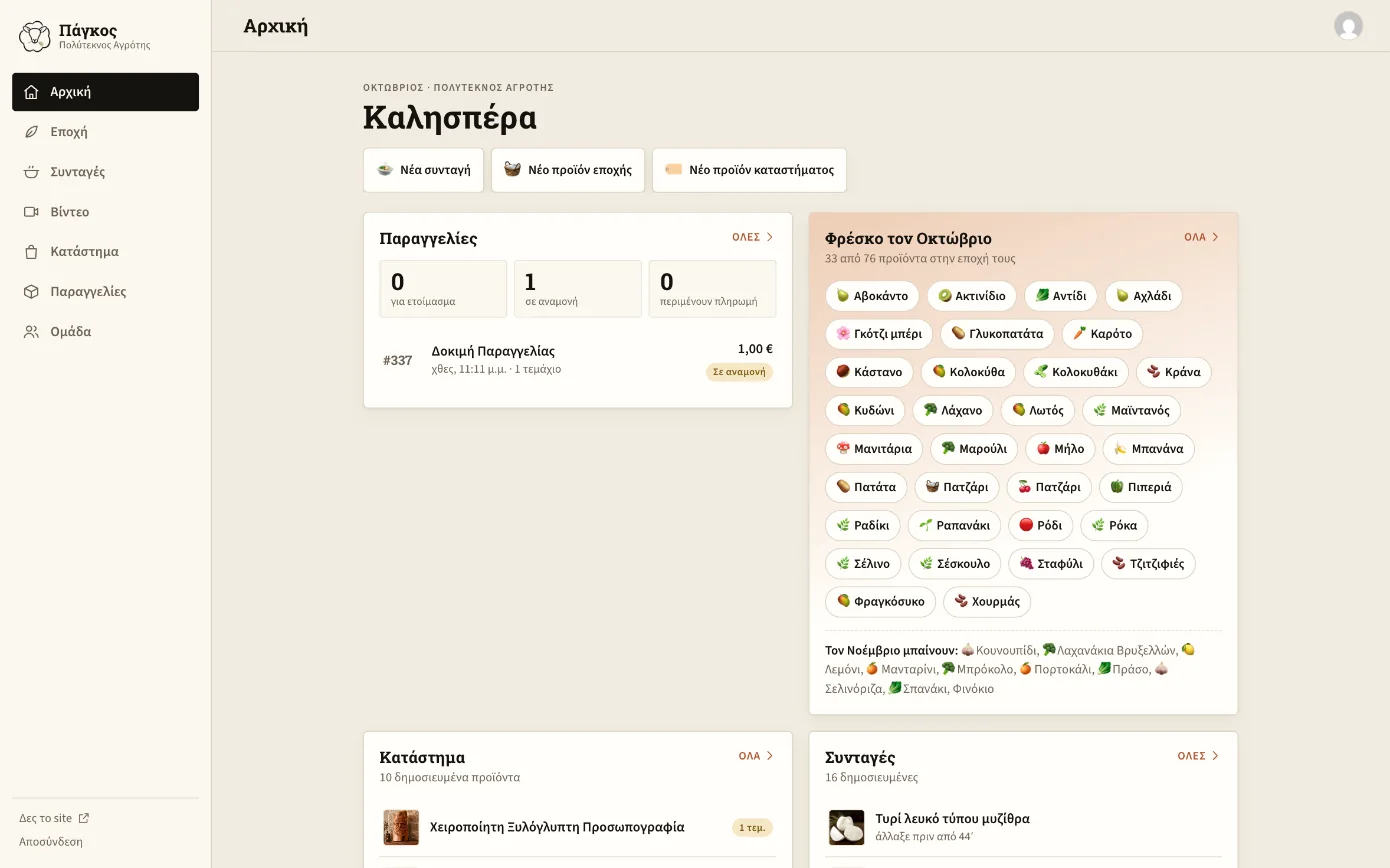Select the Γλυκοπατάτα chip
1390x868 pixels.
(997, 334)
